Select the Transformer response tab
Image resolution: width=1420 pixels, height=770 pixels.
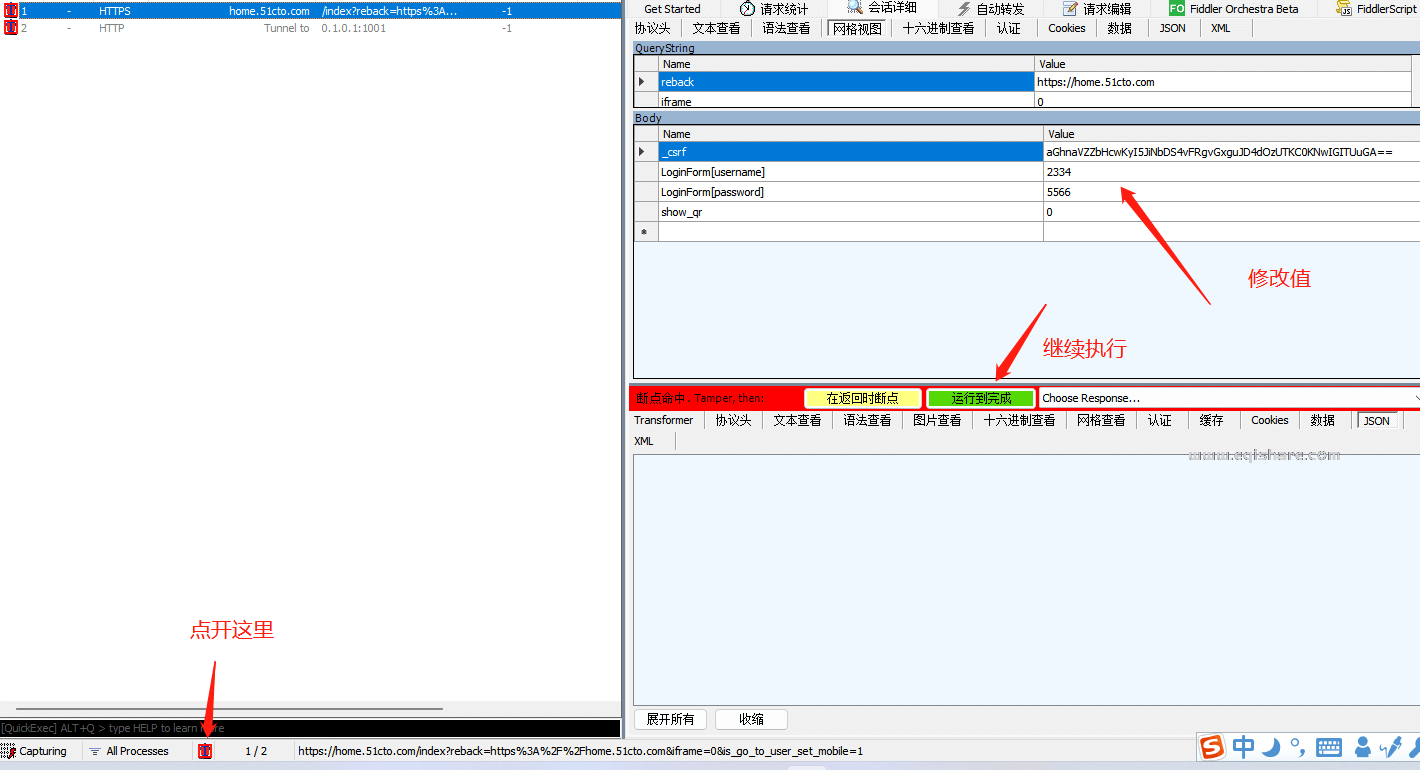point(663,421)
